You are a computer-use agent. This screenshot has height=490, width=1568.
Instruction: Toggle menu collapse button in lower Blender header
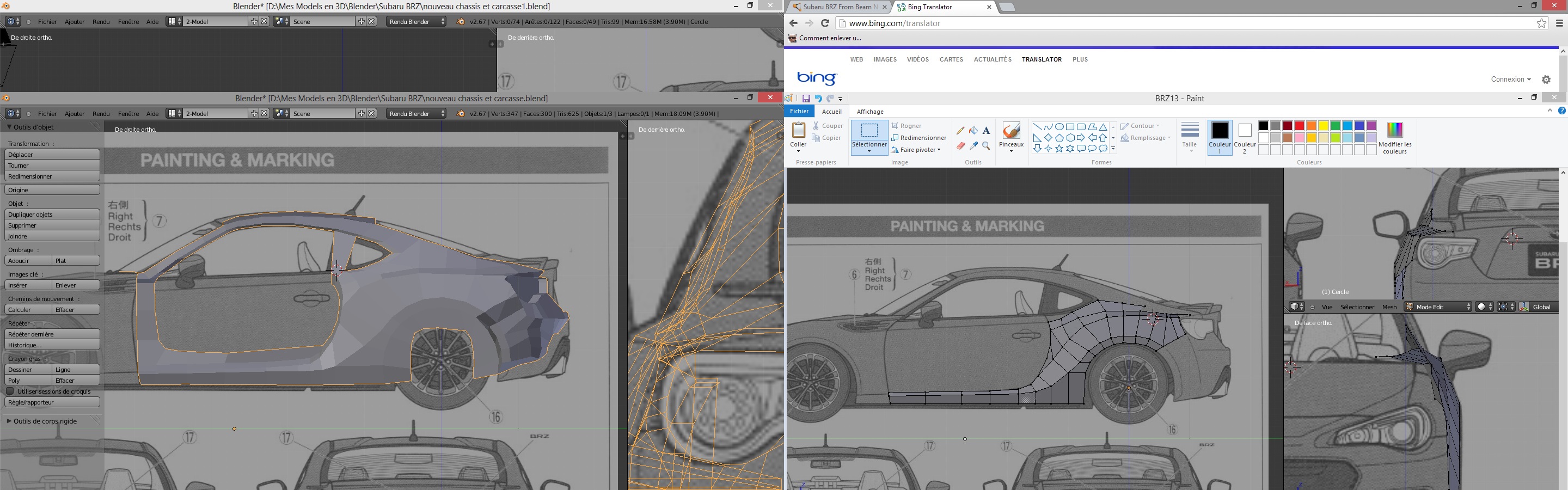point(29,114)
